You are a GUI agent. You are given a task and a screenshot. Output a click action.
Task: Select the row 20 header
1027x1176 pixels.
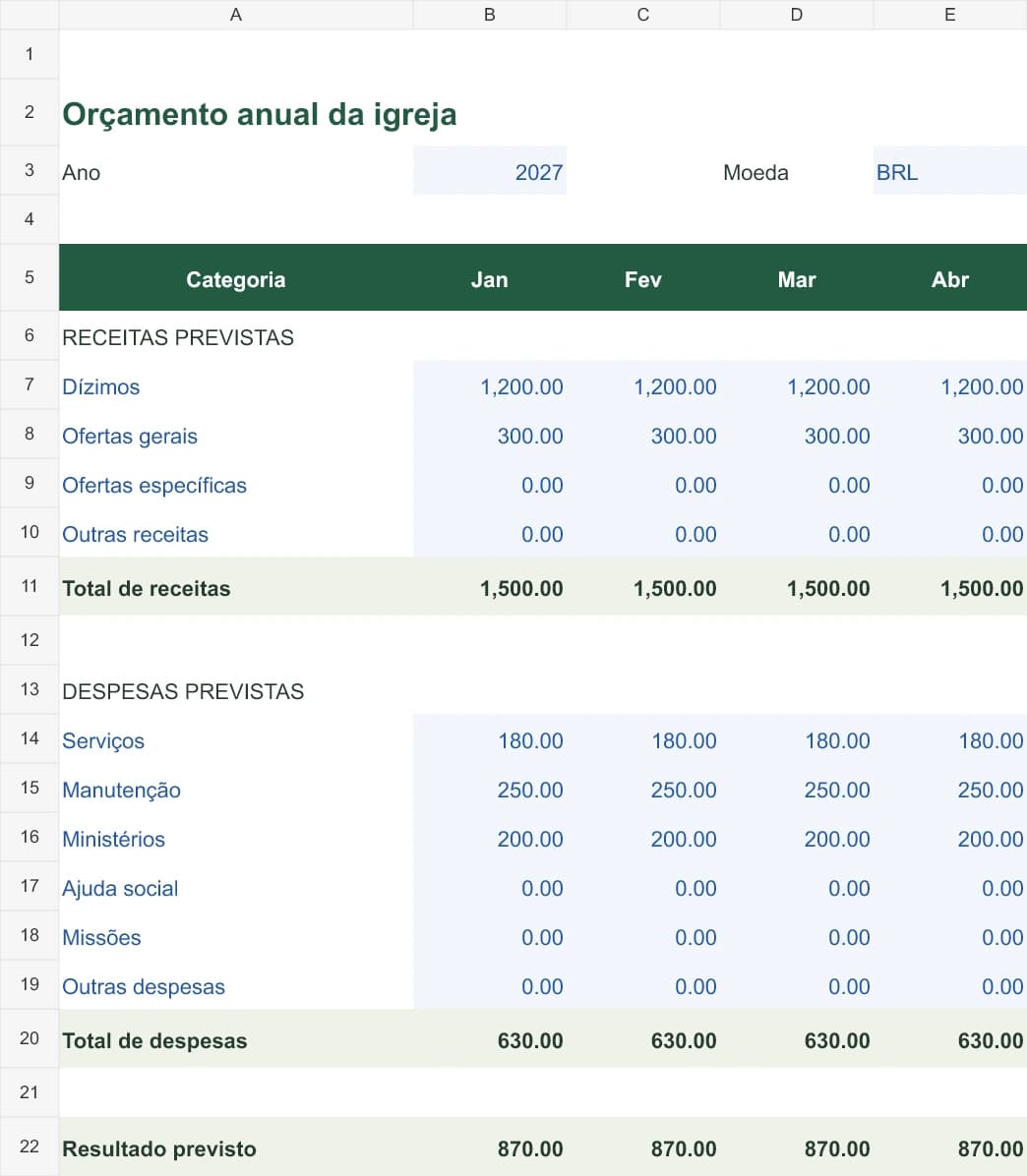(x=30, y=1039)
